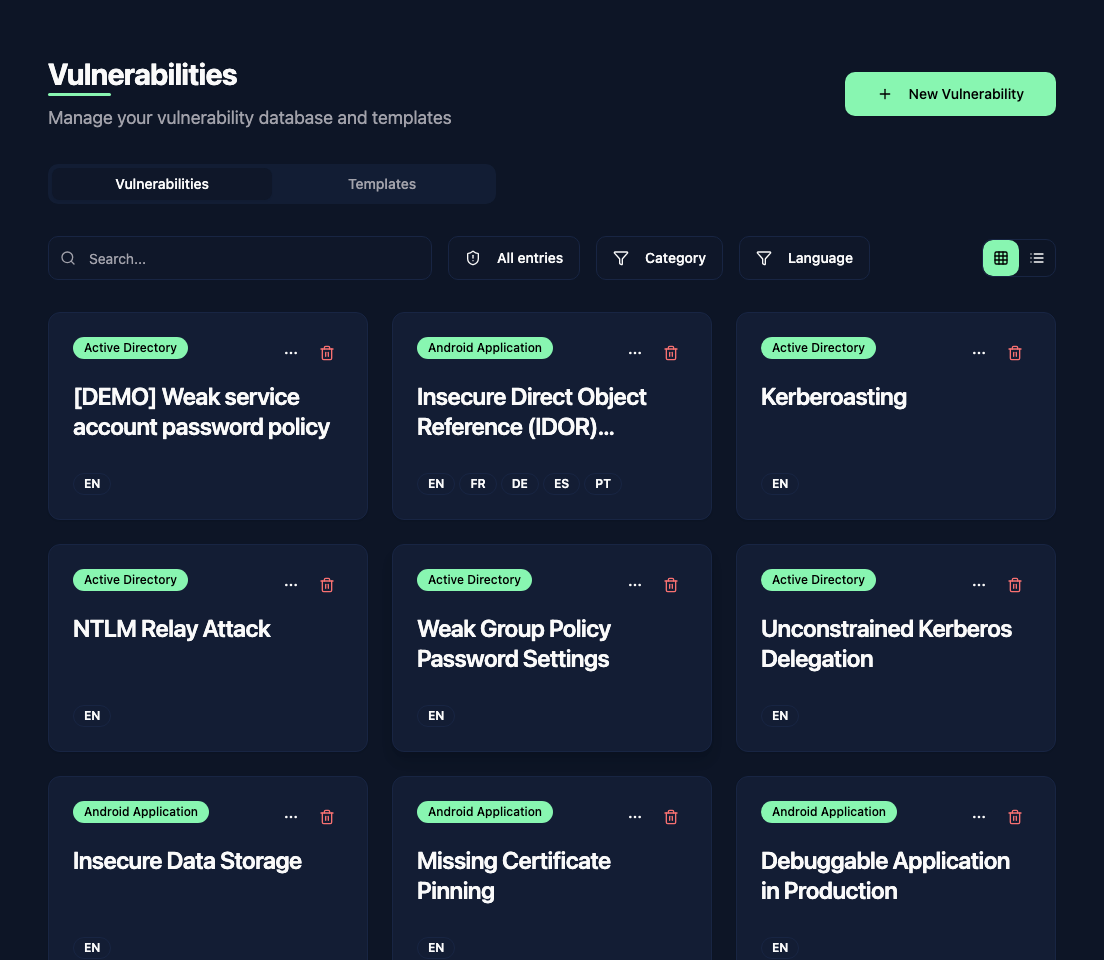Screen dimensions: 1104x960
Task: Select DE language on IDOR card
Action: click(x=520, y=484)
